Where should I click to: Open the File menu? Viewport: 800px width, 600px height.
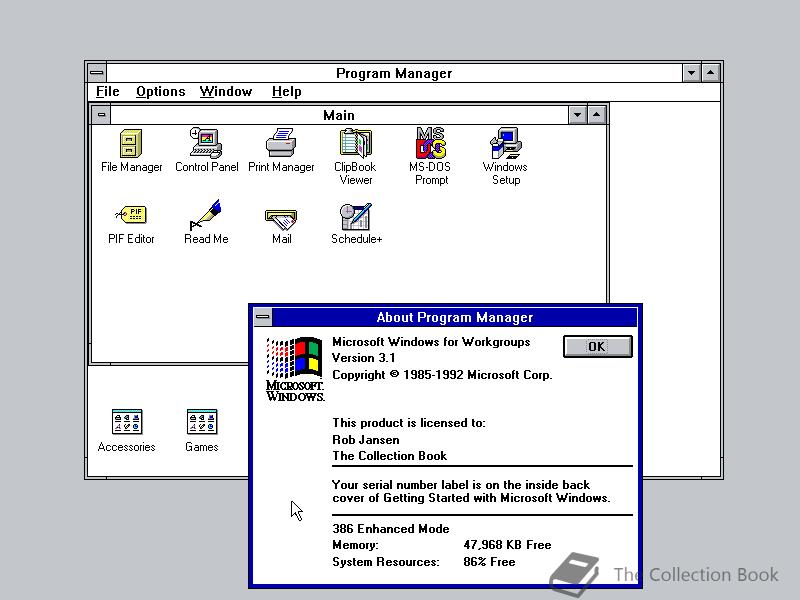click(x=108, y=91)
